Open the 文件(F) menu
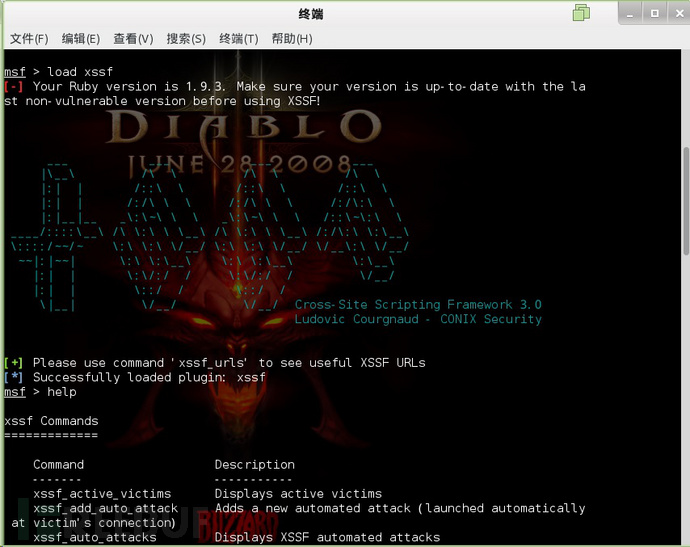Image resolution: width=690 pixels, height=547 pixels. pos(29,39)
